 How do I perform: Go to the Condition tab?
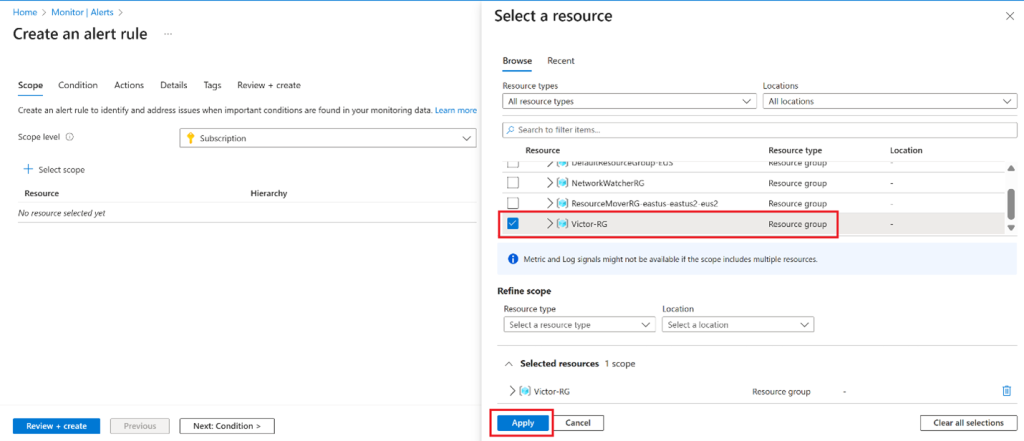(78, 85)
